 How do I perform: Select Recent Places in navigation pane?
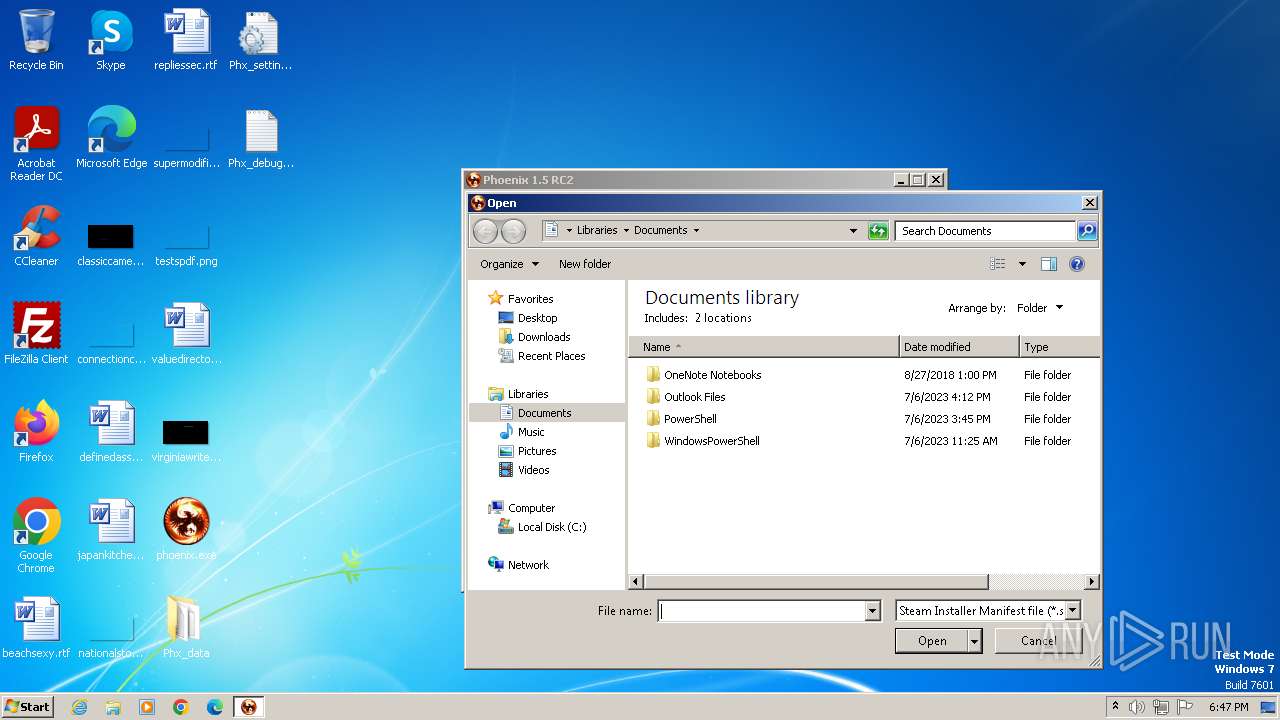point(551,356)
